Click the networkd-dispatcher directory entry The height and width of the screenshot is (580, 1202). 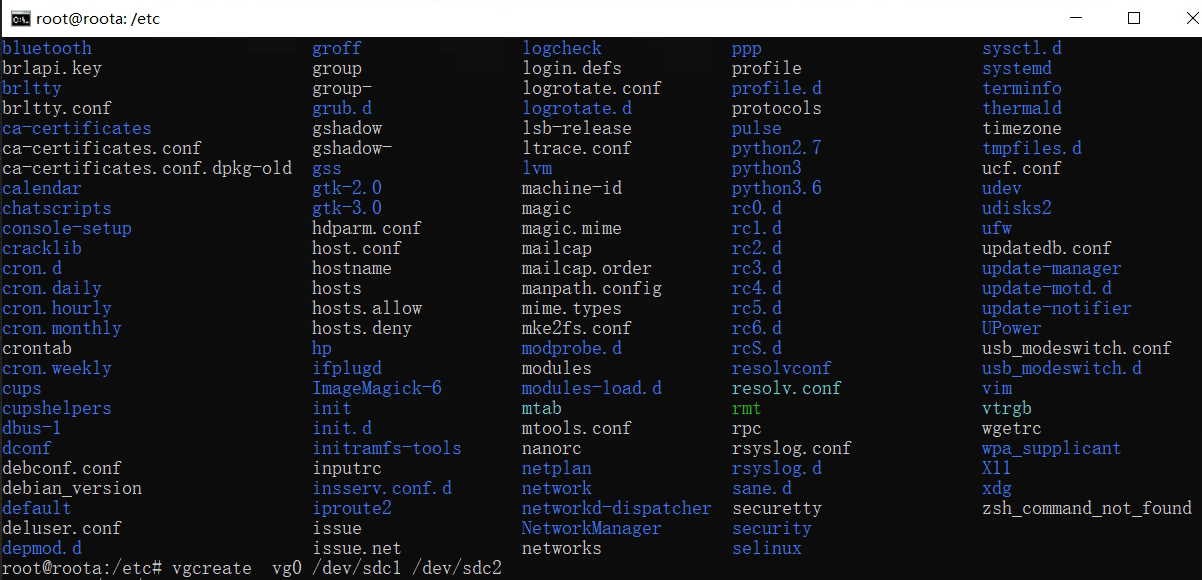(x=616, y=508)
